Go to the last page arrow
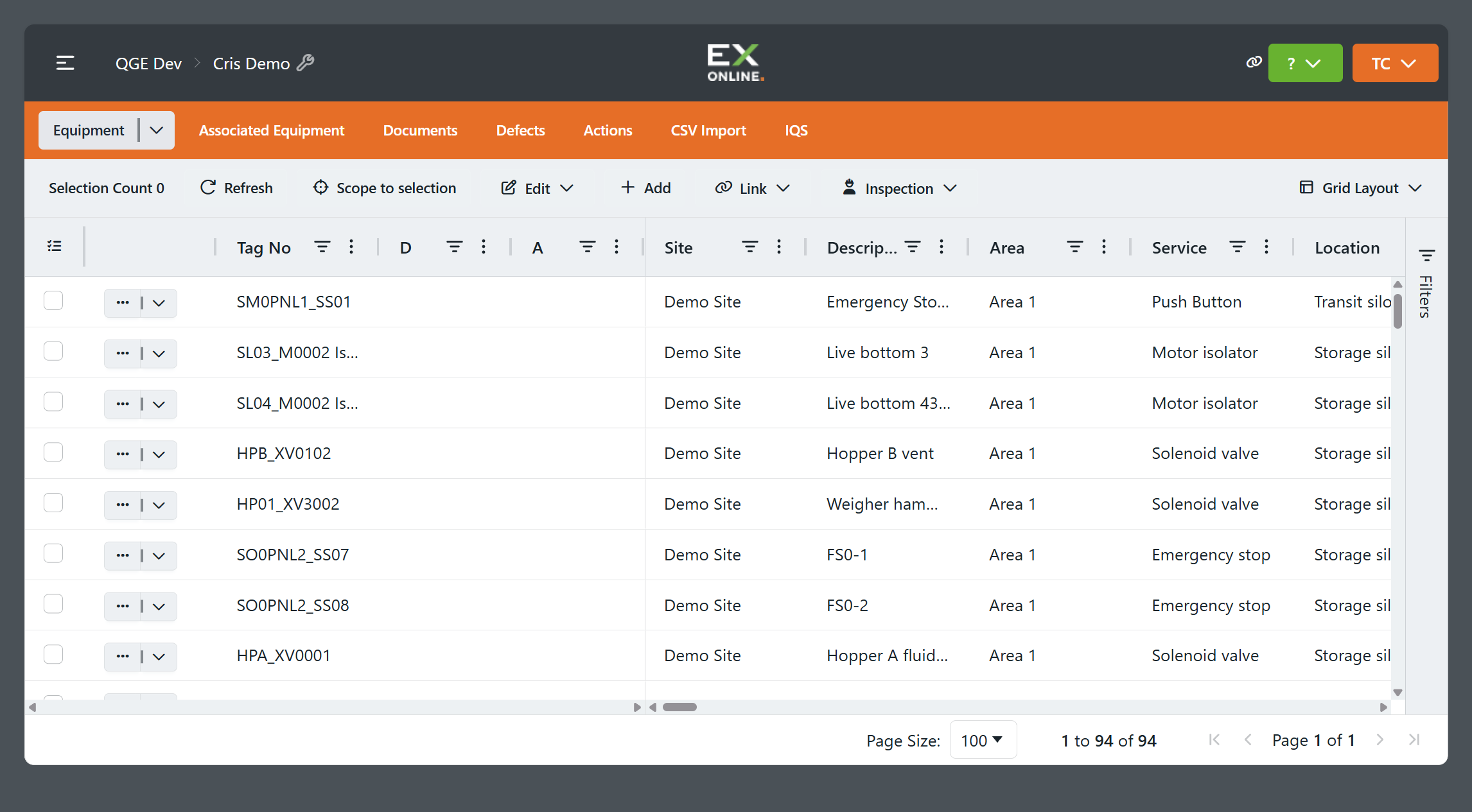 [1414, 739]
